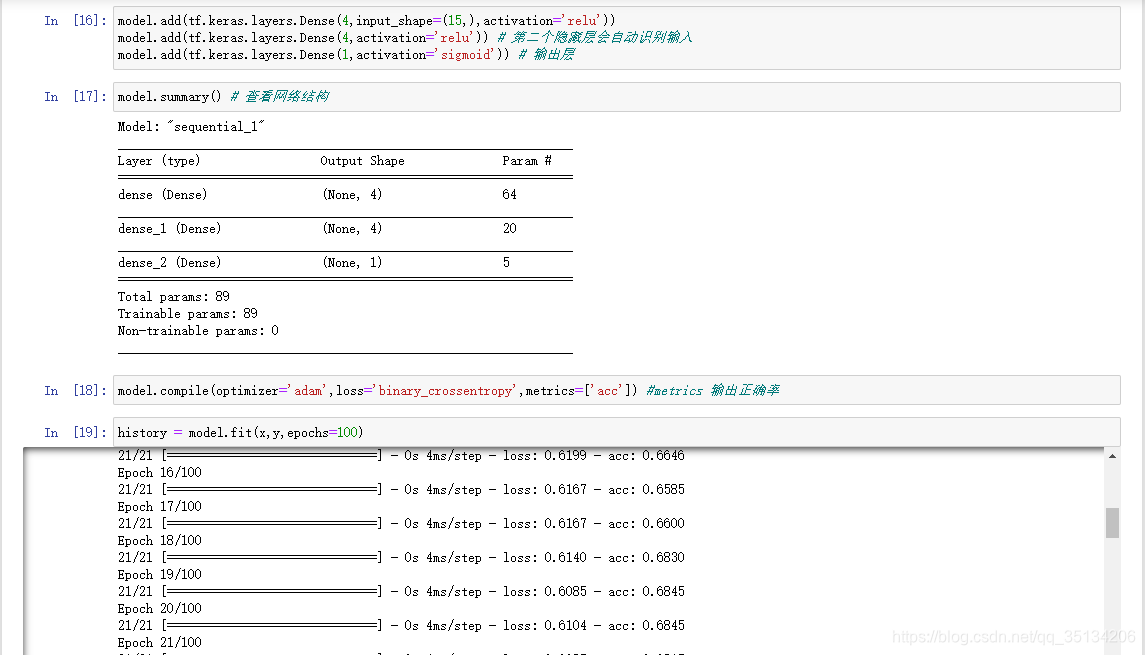This screenshot has height=655, width=1145.
Task: Click the Output Shape column header
Action: coord(362,161)
